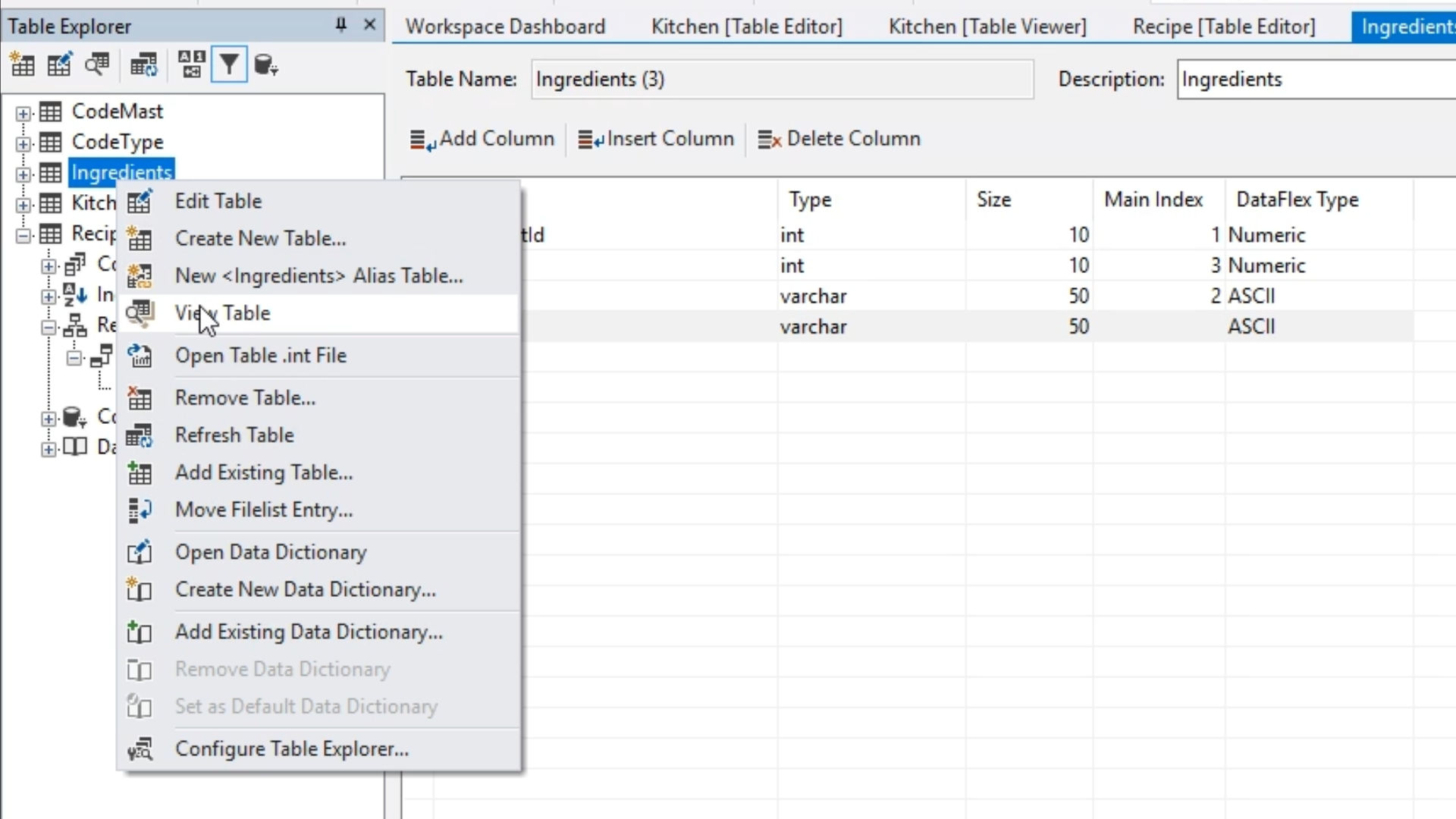The image size is (1456, 819).
Task: Click the create new table toolbar icon
Action: click(x=22, y=65)
